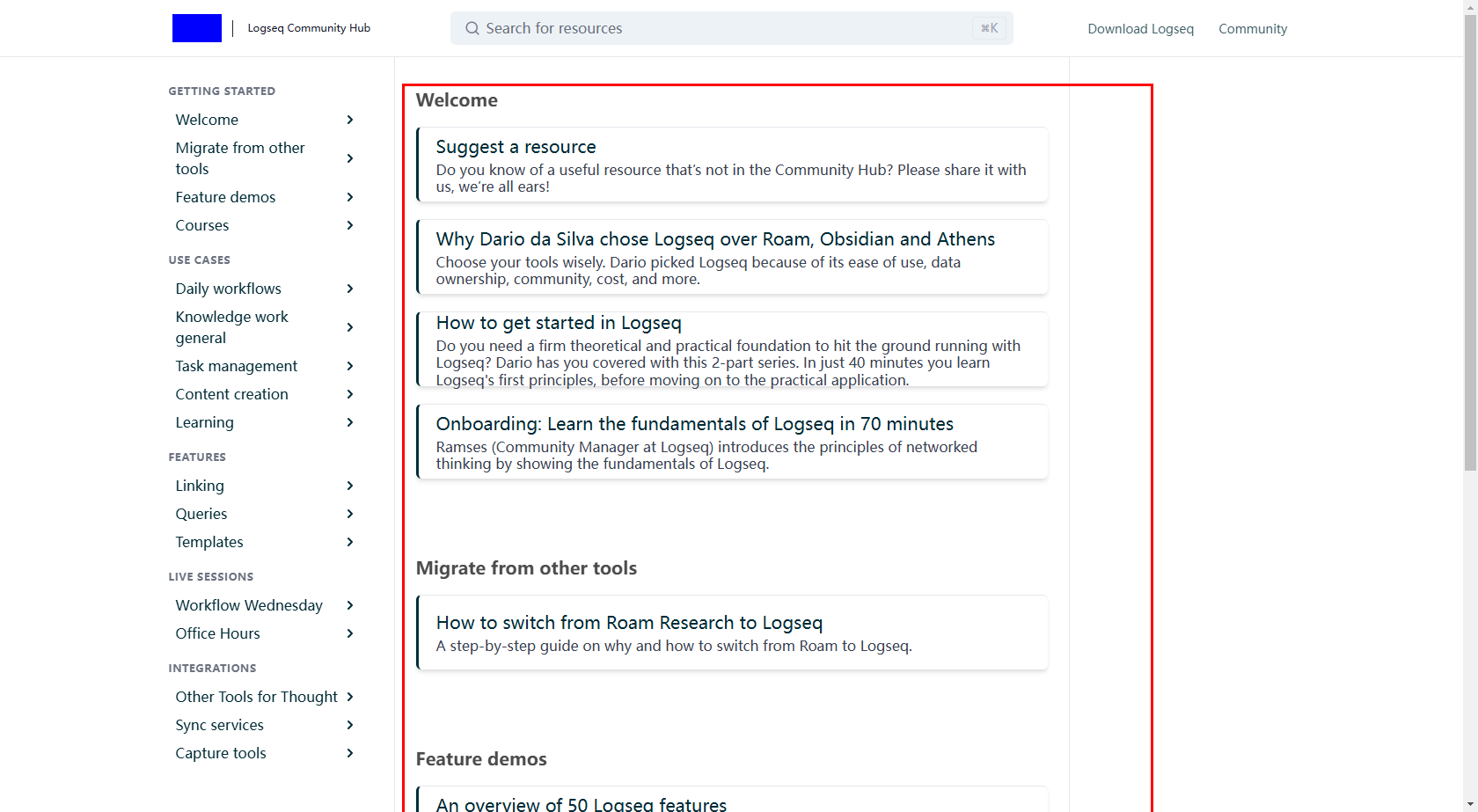Expand the Task management chevron

tap(350, 366)
